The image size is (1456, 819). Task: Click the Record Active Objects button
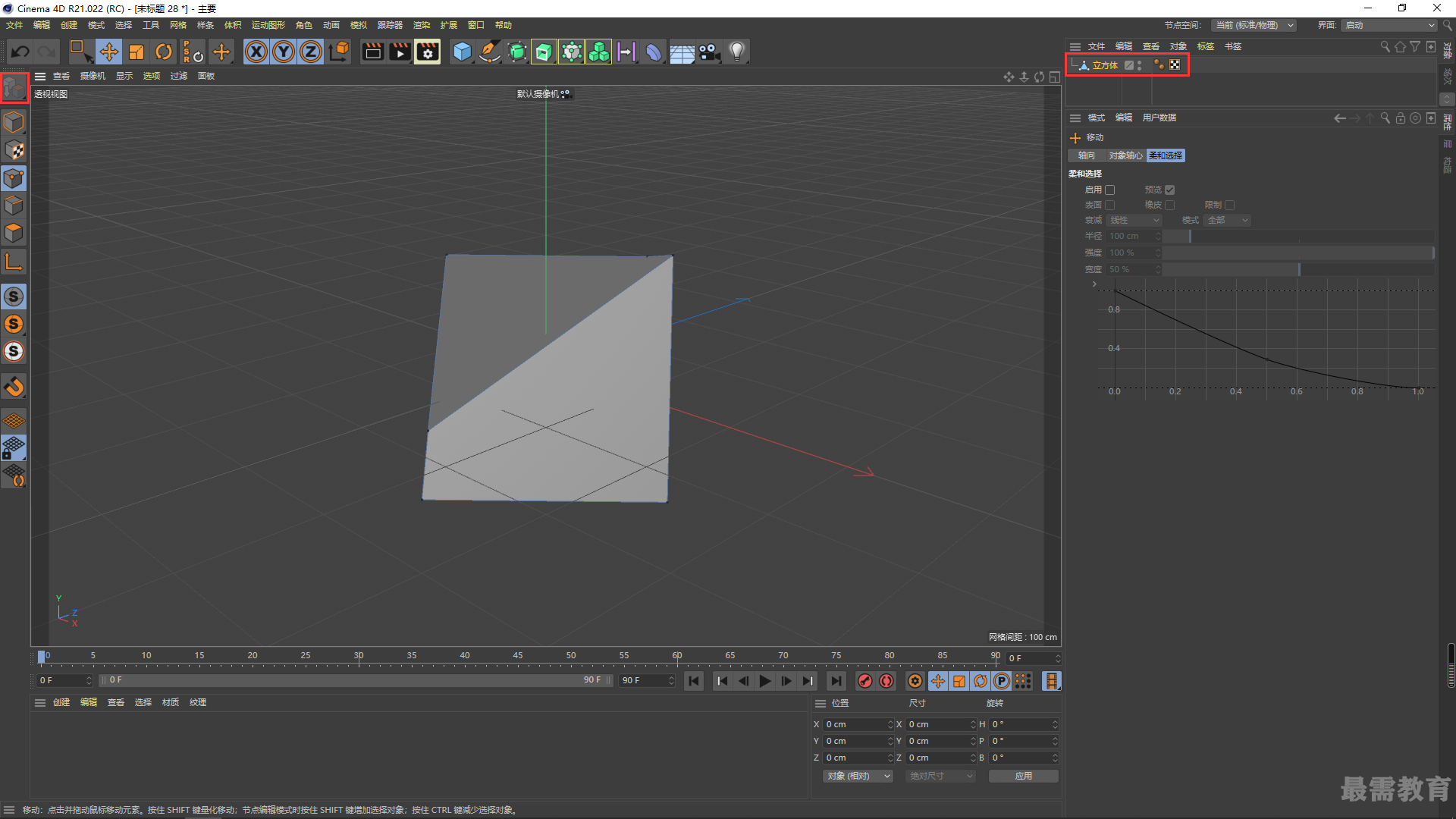pyautogui.click(x=865, y=681)
